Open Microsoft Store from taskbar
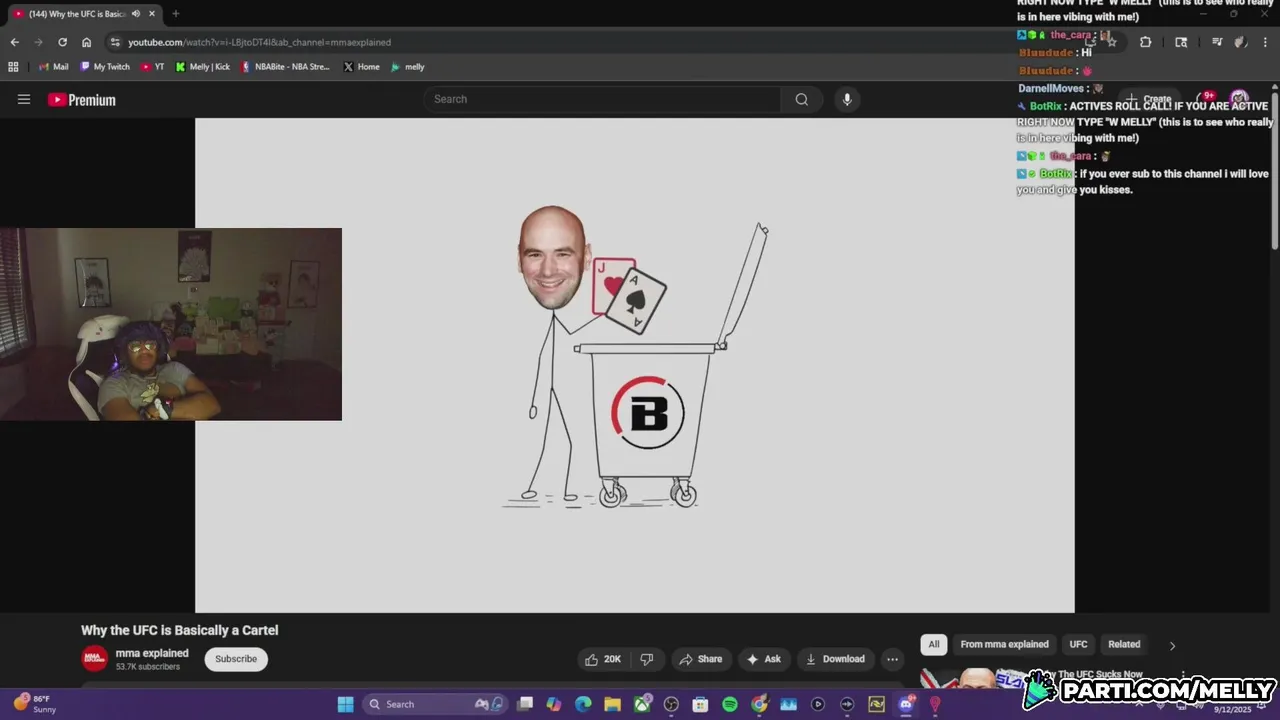Viewport: 1280px width, 720px height. click(700, 704)
